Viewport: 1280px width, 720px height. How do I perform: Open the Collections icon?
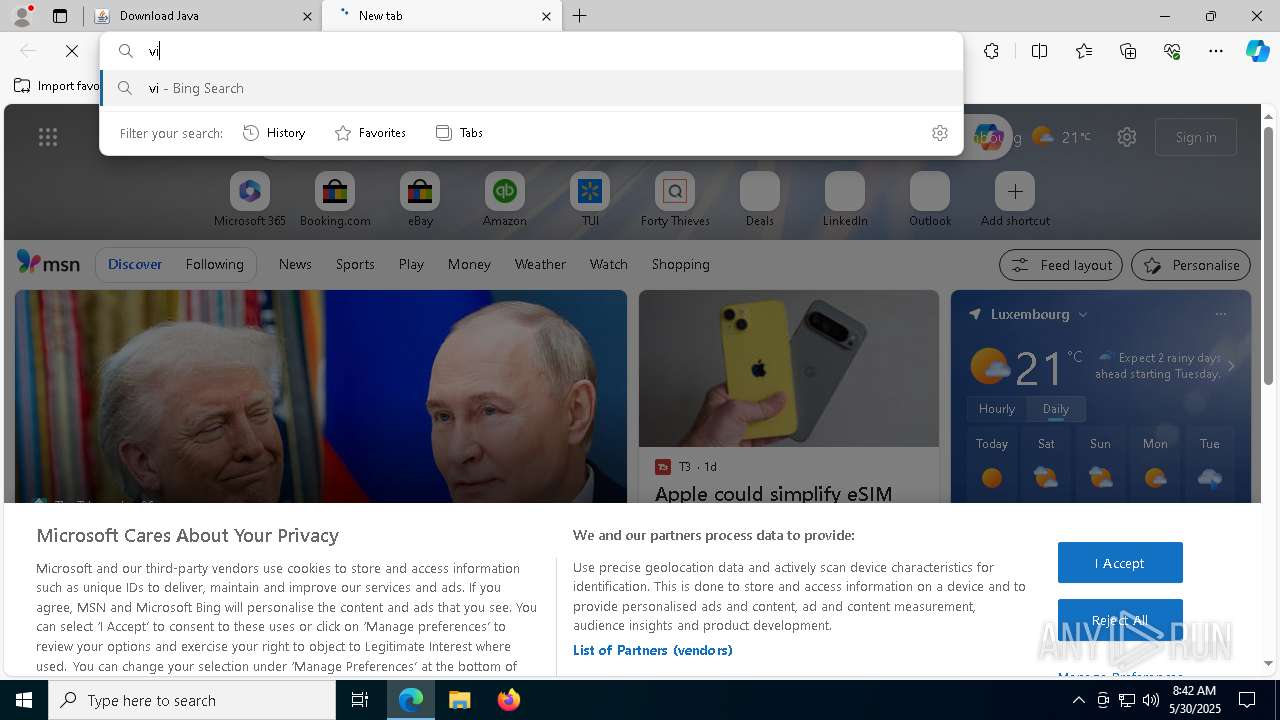tap(1128, 51)
